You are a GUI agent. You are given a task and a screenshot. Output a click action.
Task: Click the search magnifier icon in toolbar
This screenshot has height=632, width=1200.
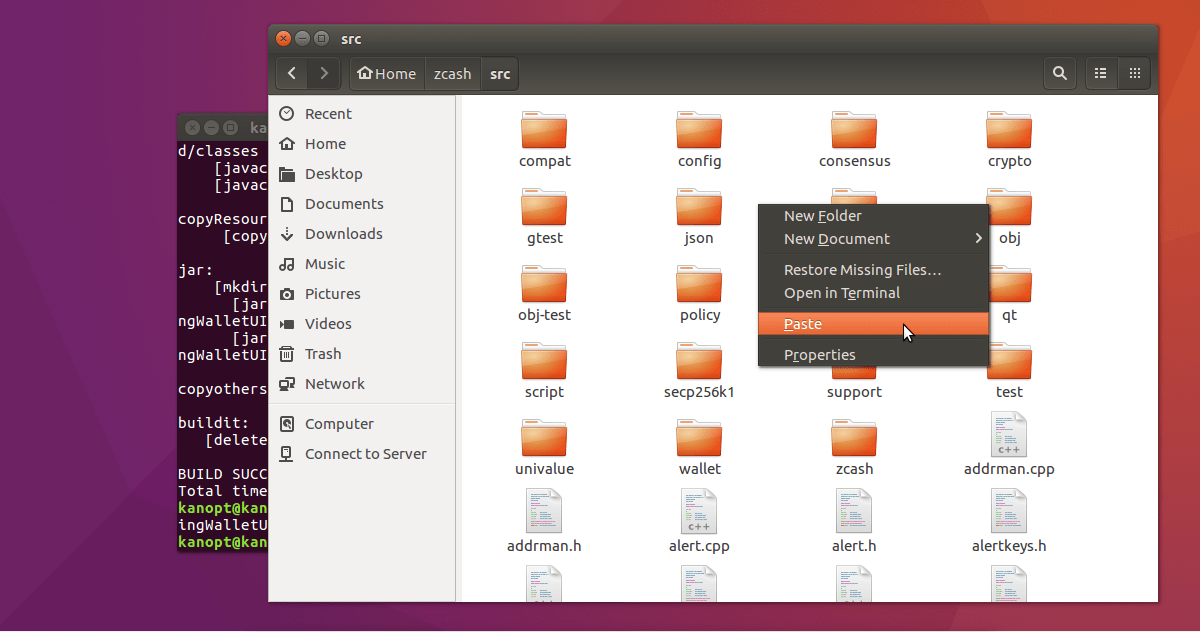tap(1060, 73)
